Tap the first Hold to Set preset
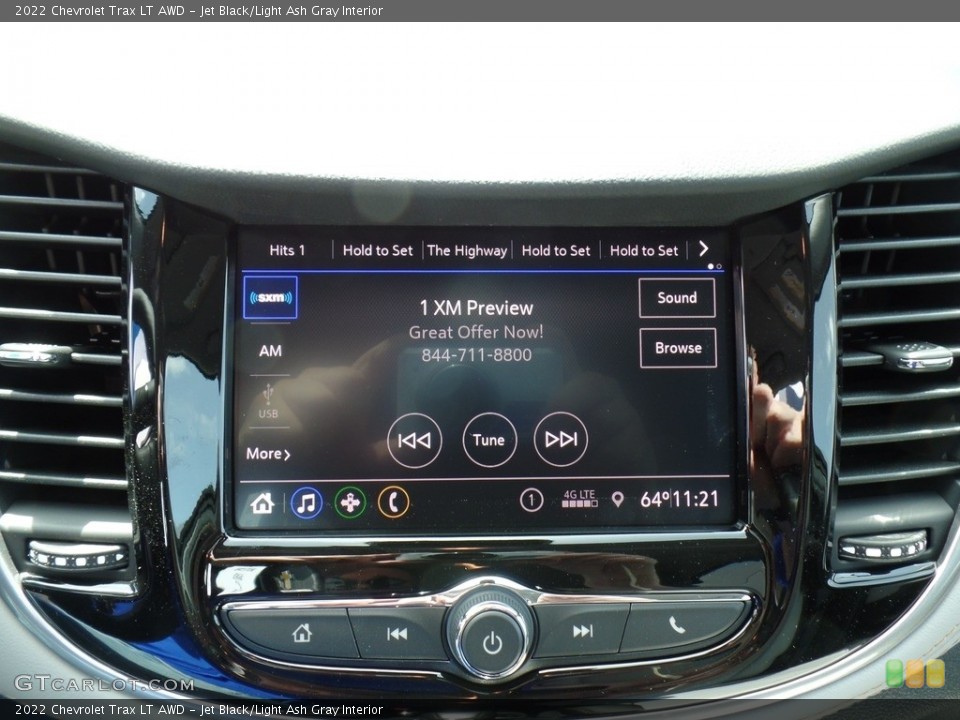This screenshot has height=720, width=960. [378, 250]
